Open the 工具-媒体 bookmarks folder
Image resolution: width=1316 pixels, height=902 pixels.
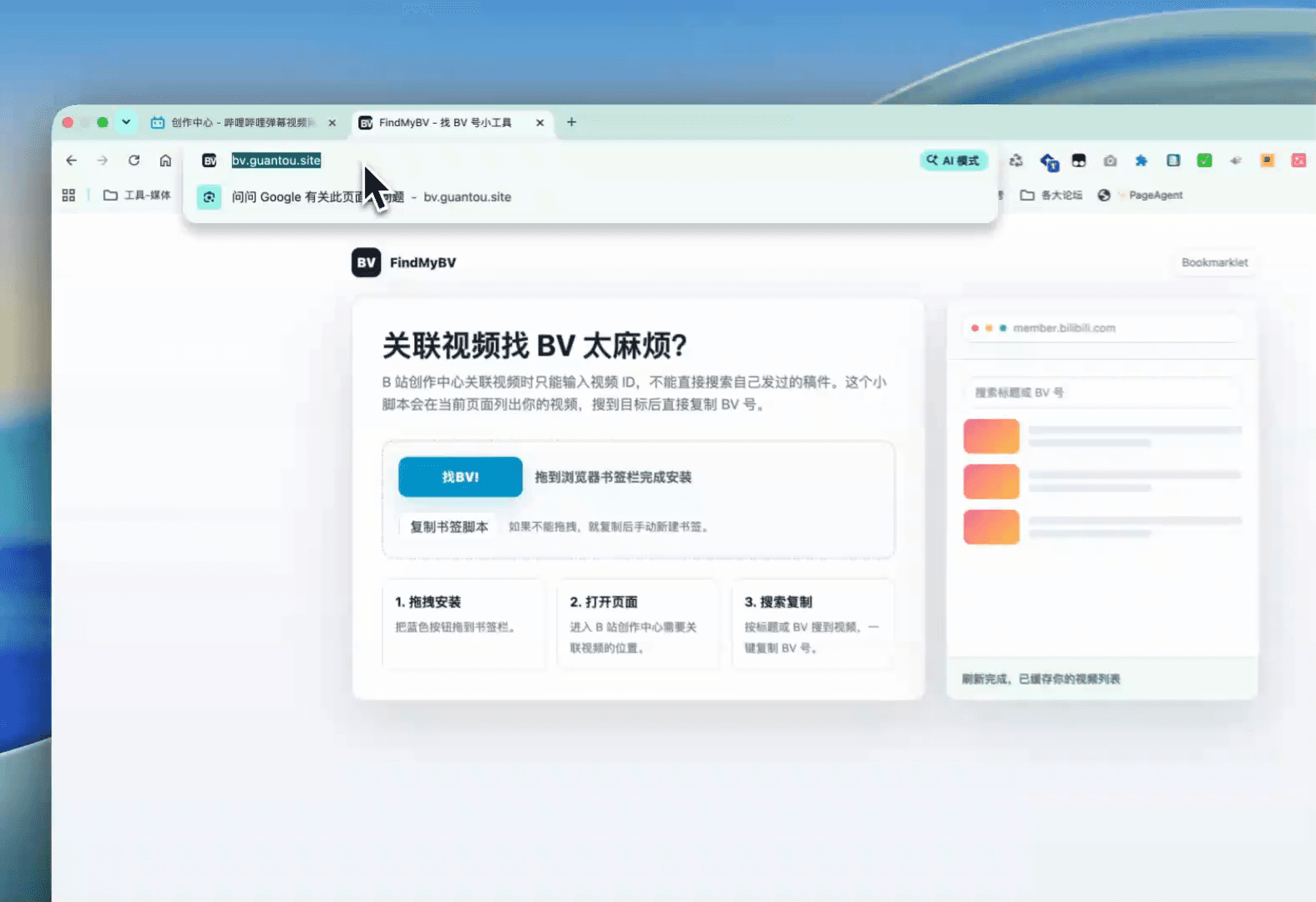[x=137, y=195]
